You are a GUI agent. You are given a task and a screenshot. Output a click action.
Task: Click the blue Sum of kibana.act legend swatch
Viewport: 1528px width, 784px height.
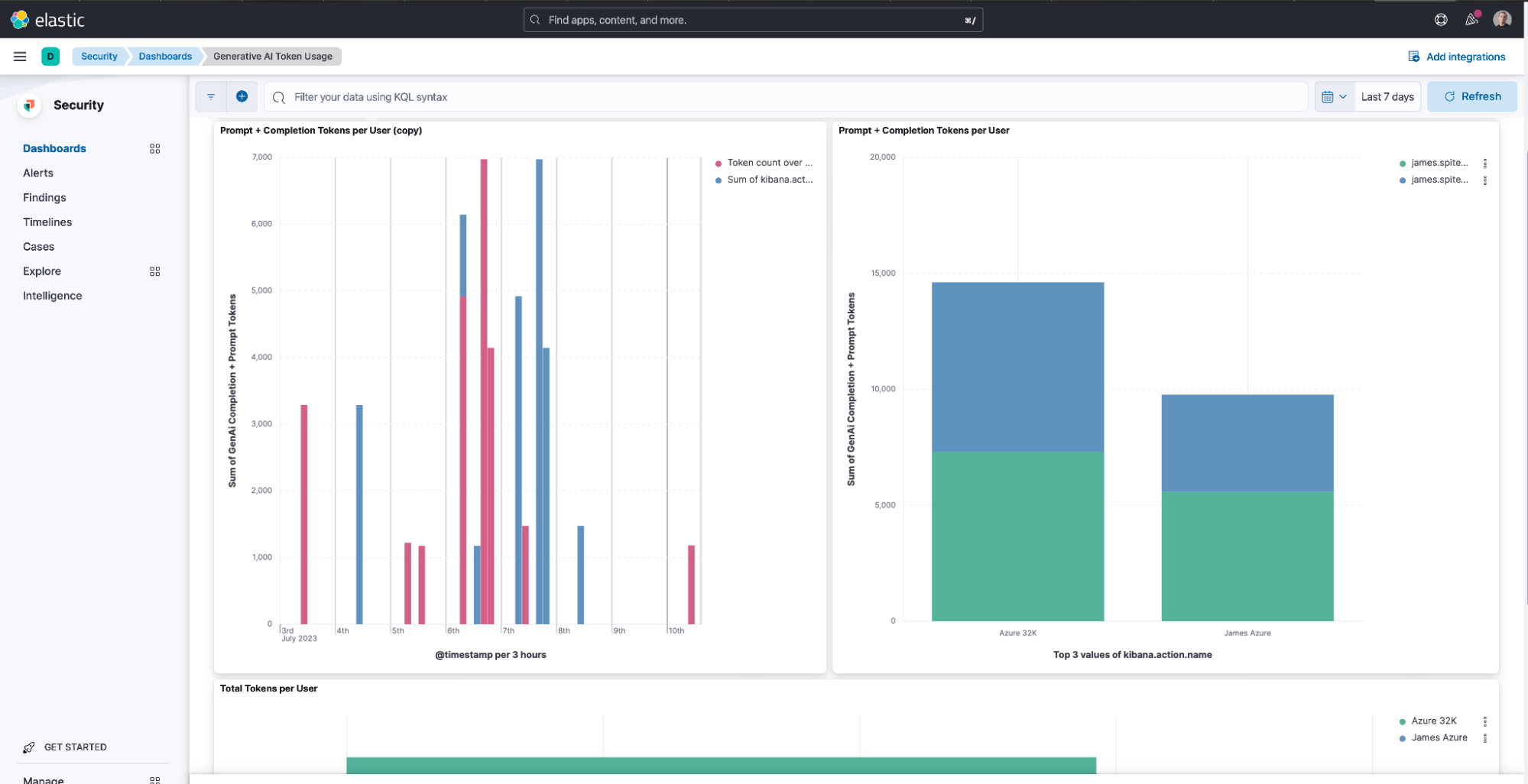coord(719,180)
